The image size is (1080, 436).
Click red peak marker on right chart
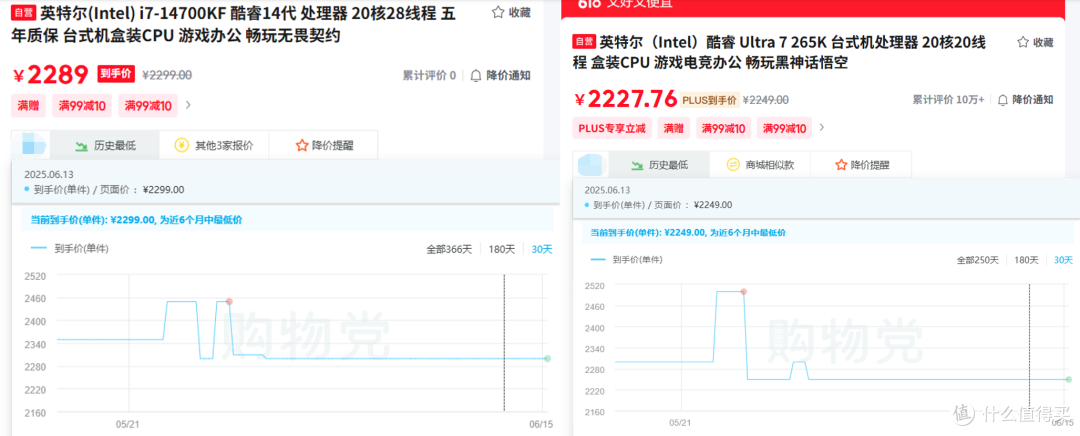(x=744, y=292)
